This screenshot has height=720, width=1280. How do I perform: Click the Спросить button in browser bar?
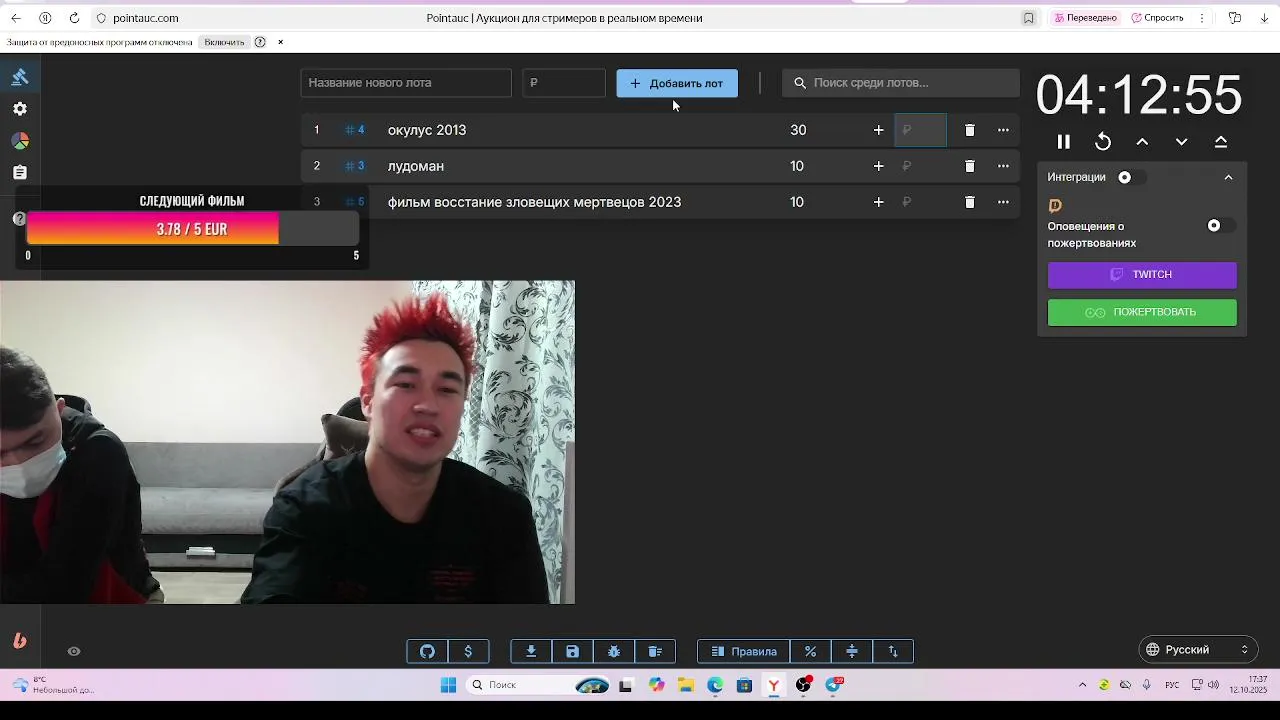[1157, 18]
